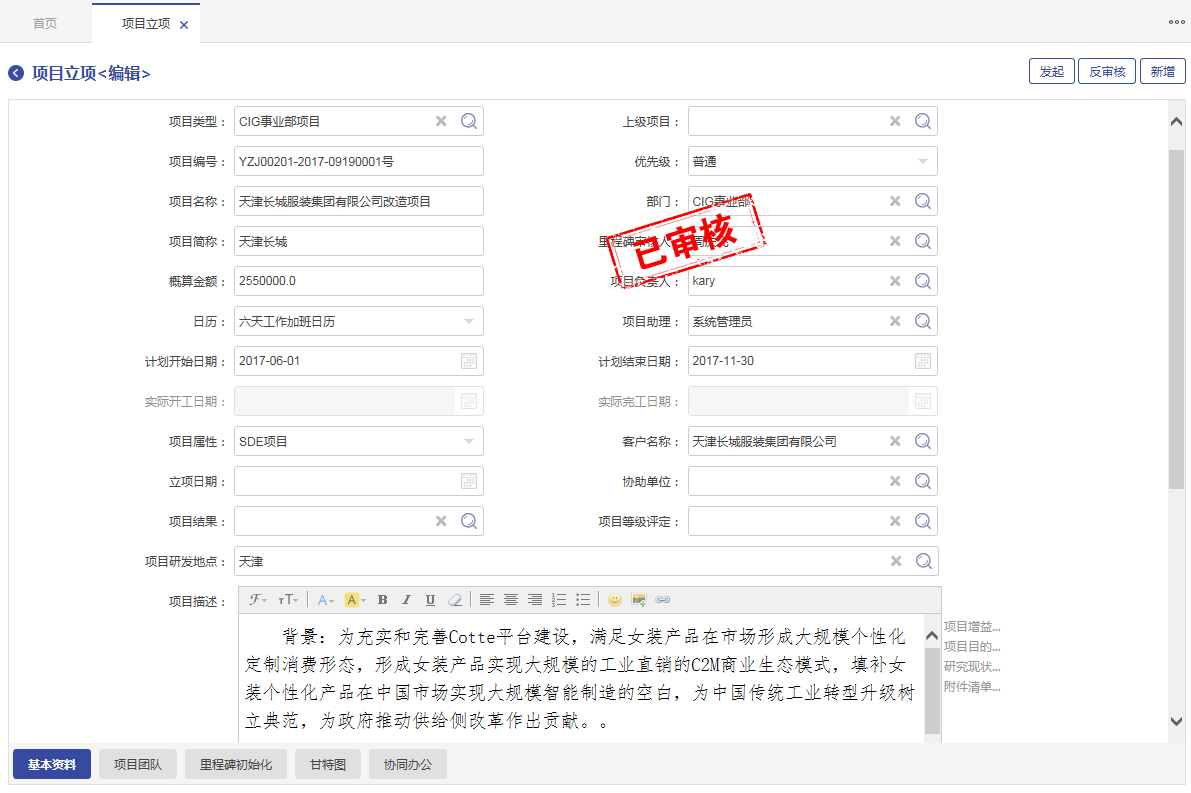Insert an image into project description
This screenshot has height=793, width=1191.
click(638, 600)
